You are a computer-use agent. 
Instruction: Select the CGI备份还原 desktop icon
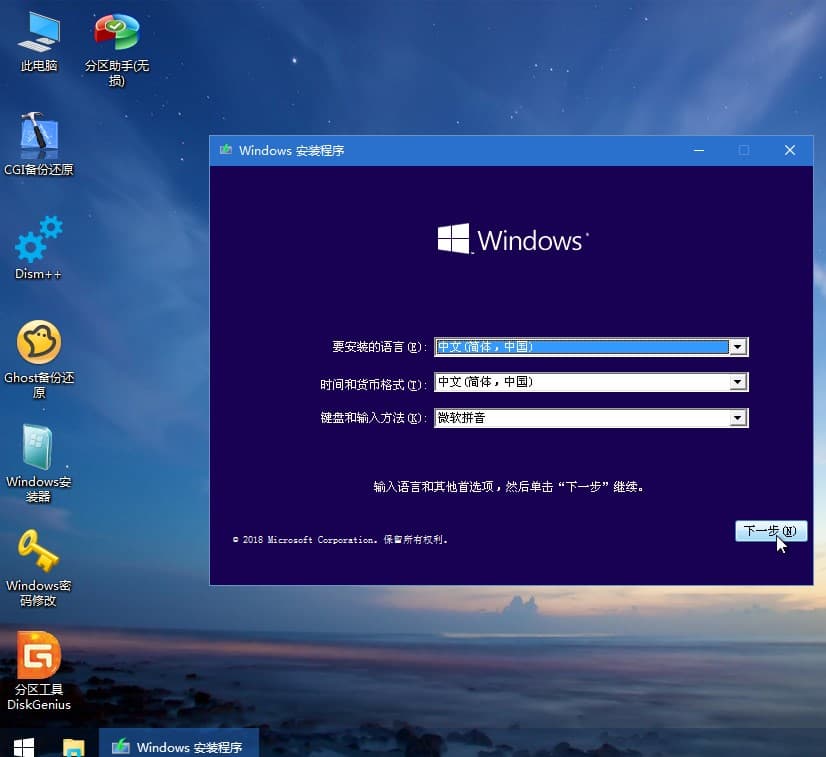[x=38, y=144]
